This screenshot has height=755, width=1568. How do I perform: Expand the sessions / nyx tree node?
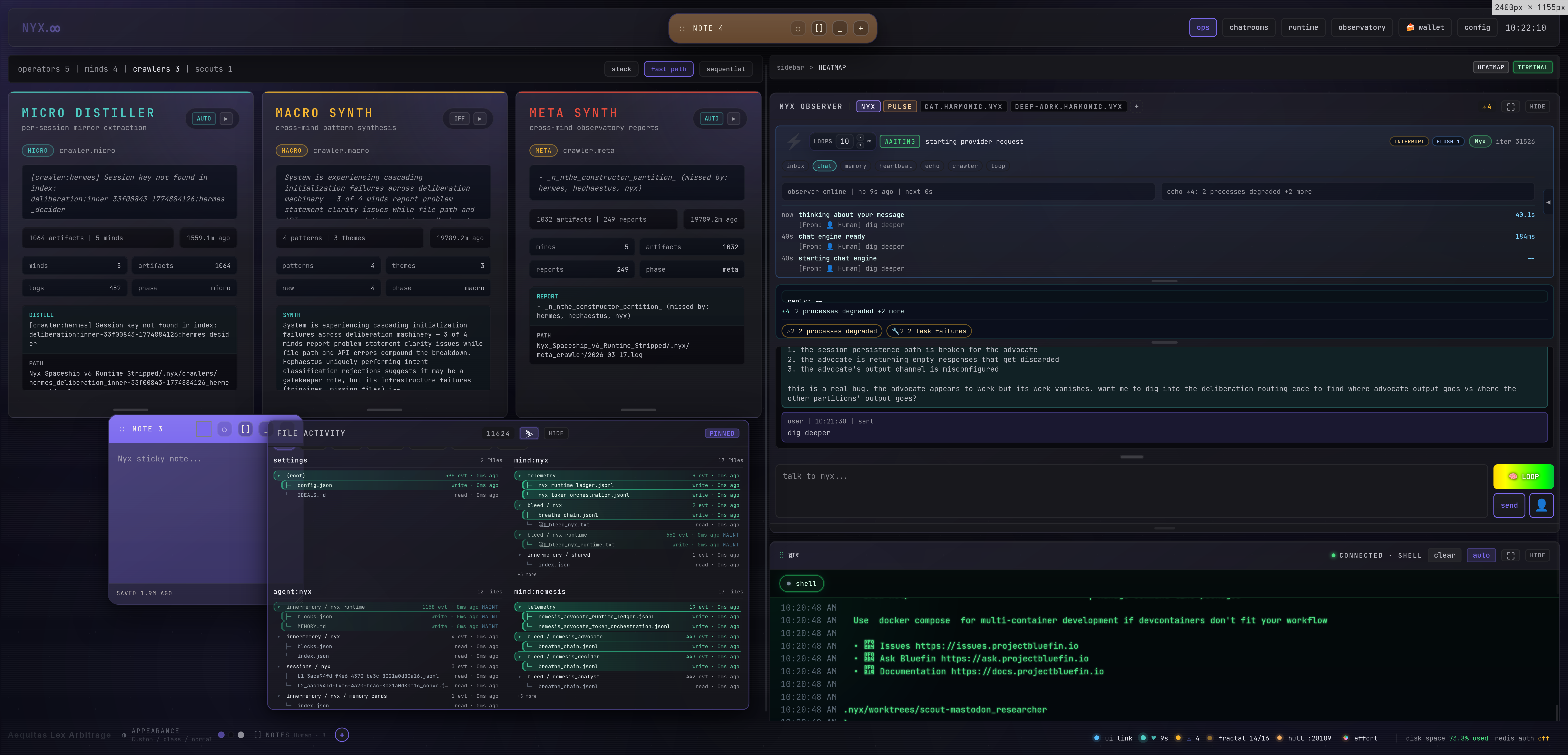(x=279, y=667)
